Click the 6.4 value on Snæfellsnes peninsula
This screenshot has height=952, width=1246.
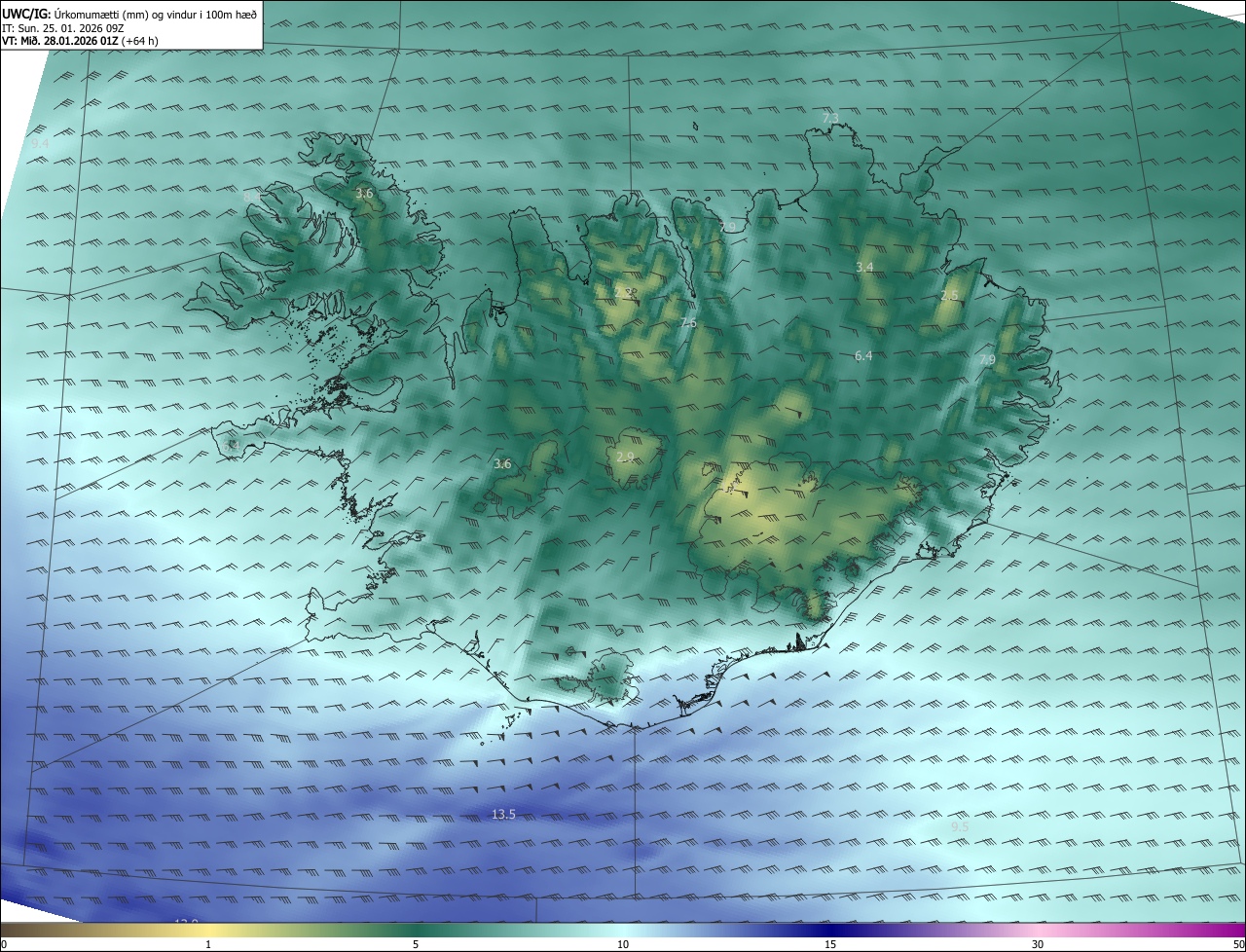tap(232, 445)
